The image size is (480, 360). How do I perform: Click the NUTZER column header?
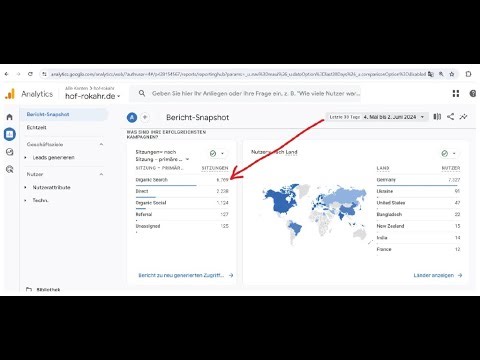pos(451,168)
